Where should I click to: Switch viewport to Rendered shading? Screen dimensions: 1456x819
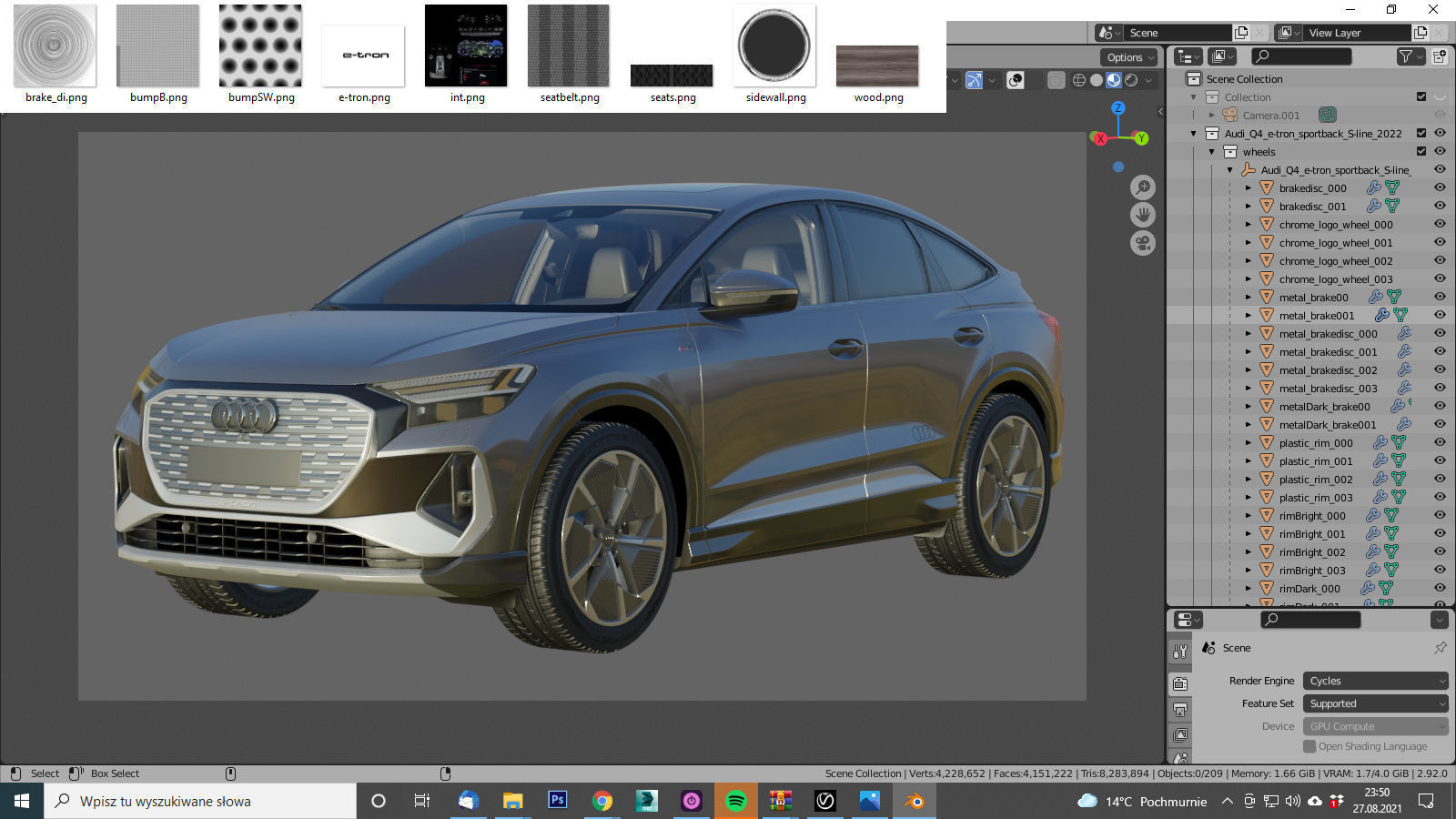point(1131,80)
